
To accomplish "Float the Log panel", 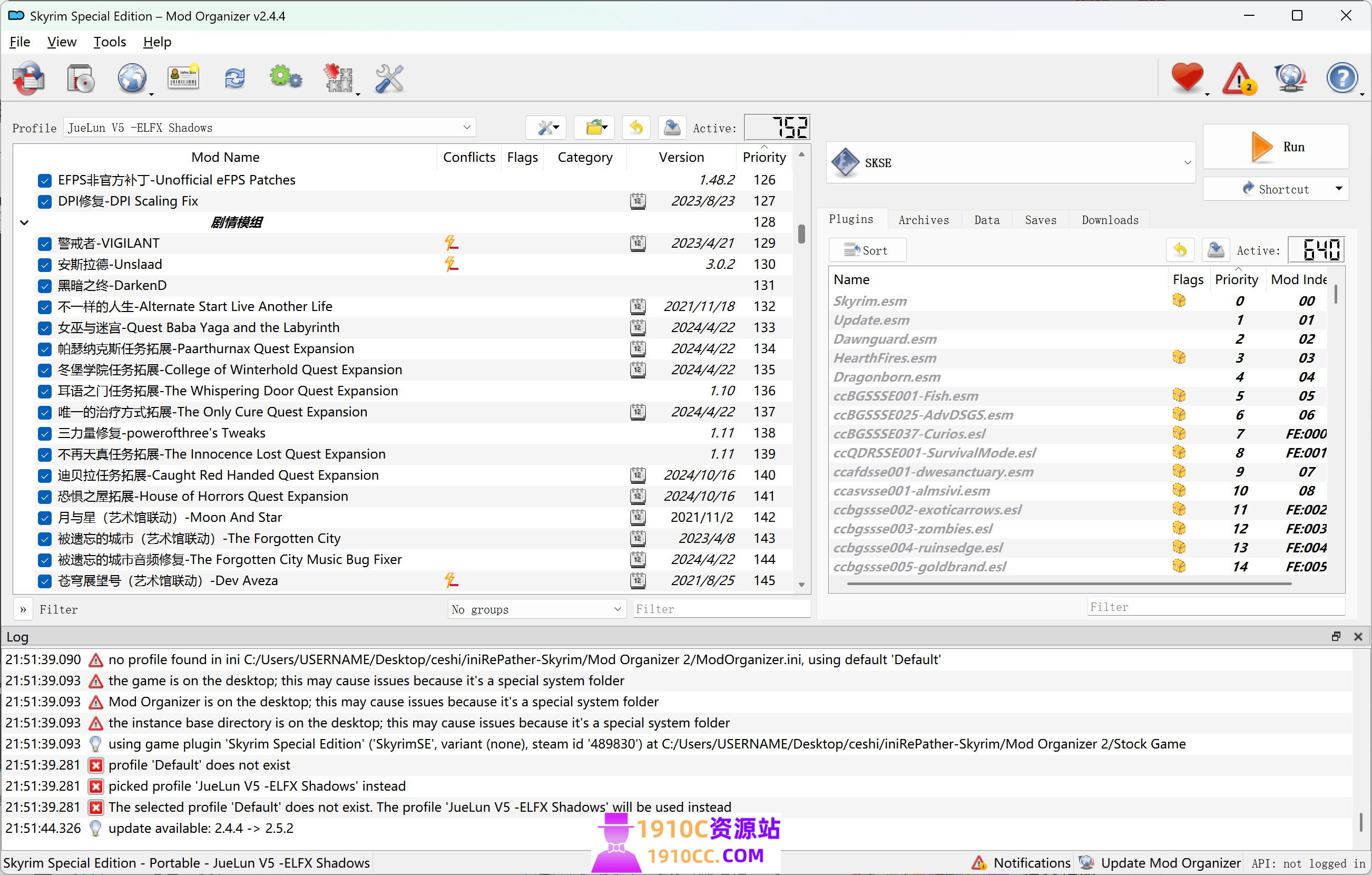I will 1336,637.
